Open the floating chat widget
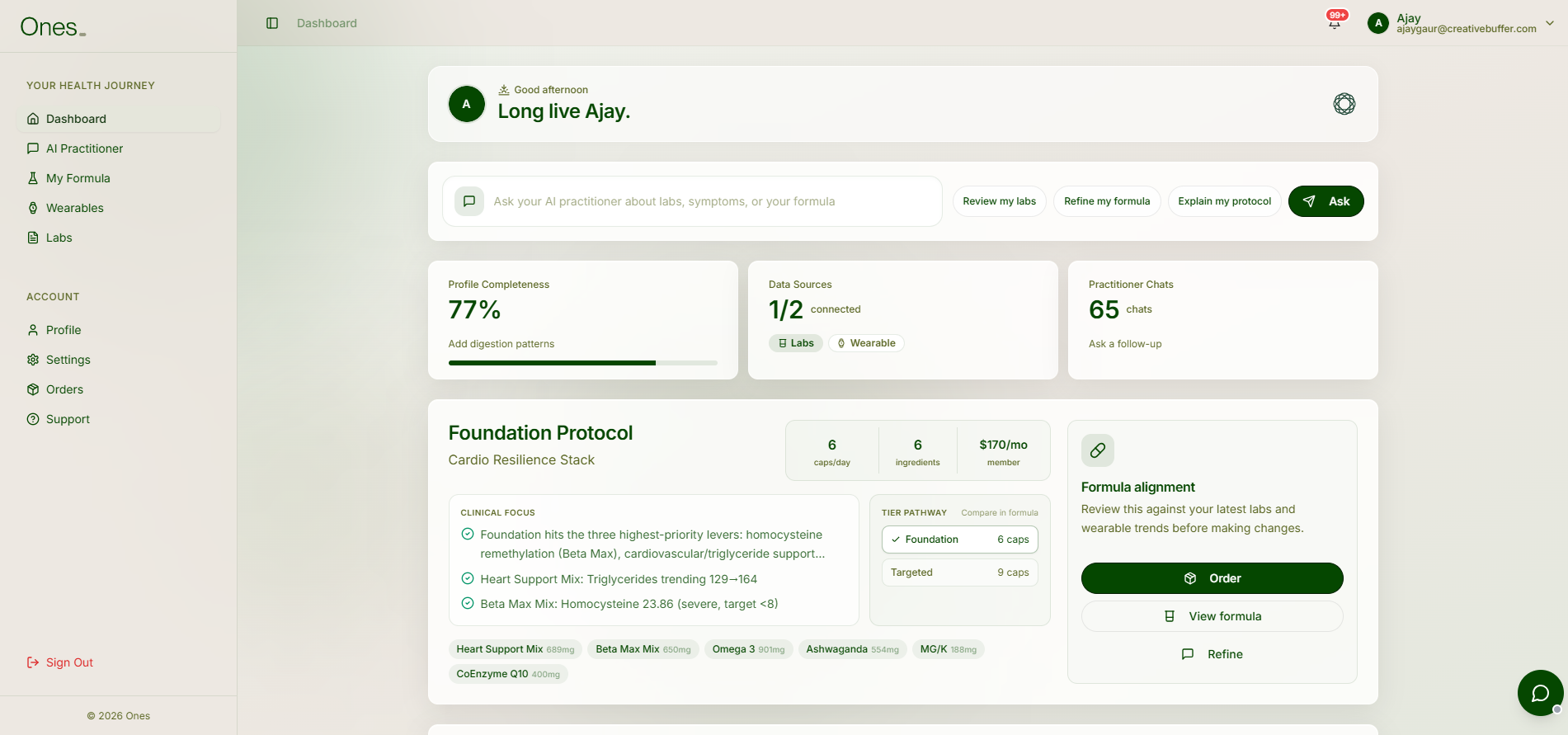 click(x=1541, y=693)
